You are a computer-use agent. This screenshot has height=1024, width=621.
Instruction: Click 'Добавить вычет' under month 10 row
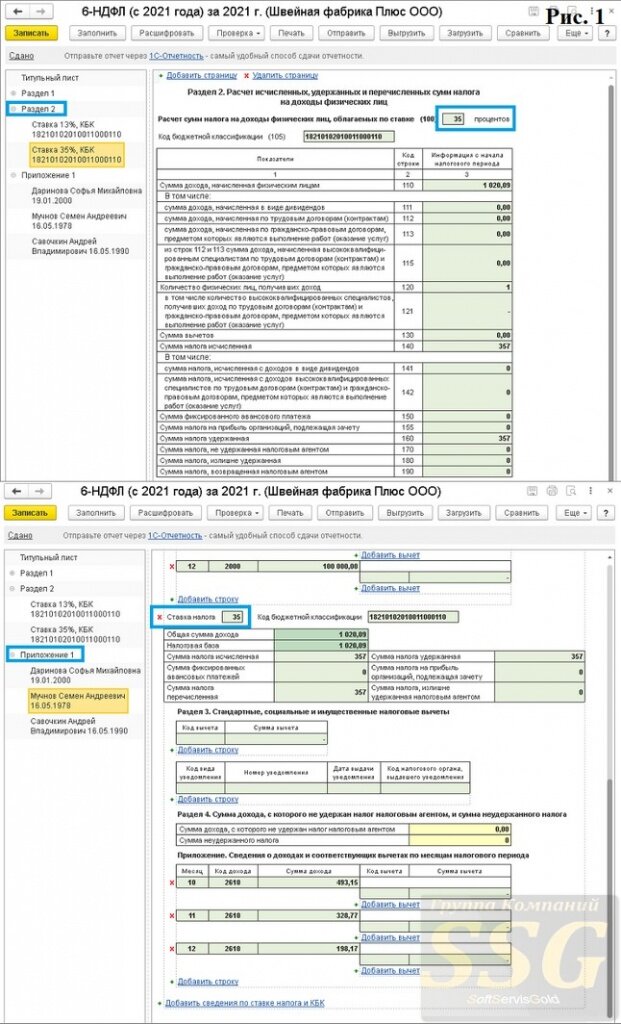click(390, 904)
